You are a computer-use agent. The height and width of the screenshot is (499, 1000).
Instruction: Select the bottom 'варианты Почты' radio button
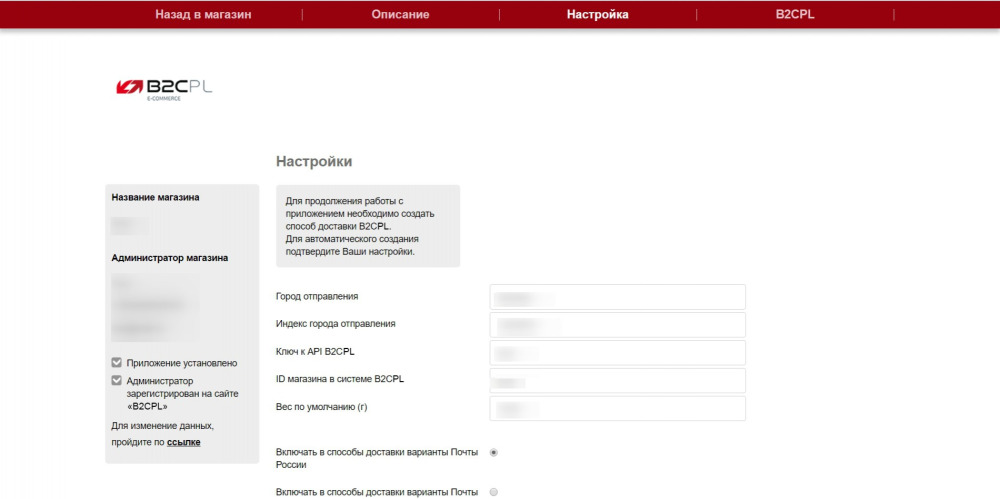494,492
